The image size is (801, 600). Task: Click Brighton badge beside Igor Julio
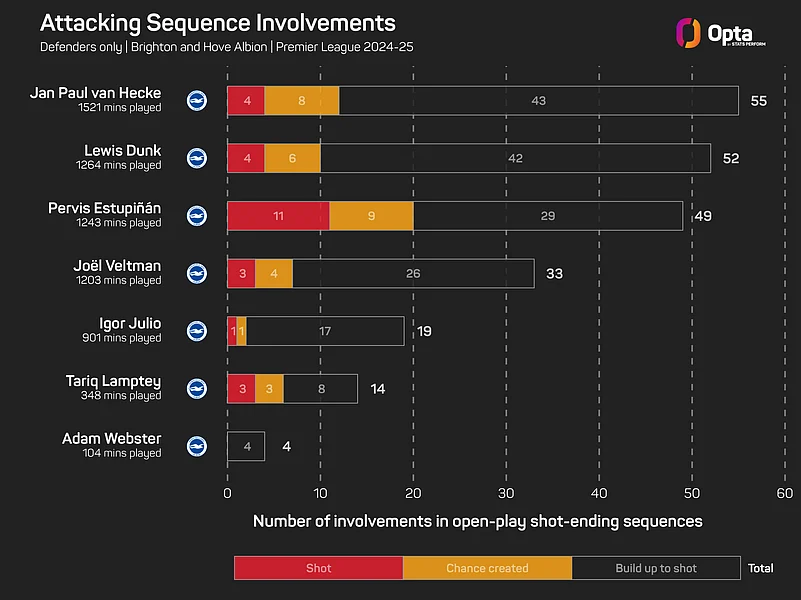click(x=197, y=331)
